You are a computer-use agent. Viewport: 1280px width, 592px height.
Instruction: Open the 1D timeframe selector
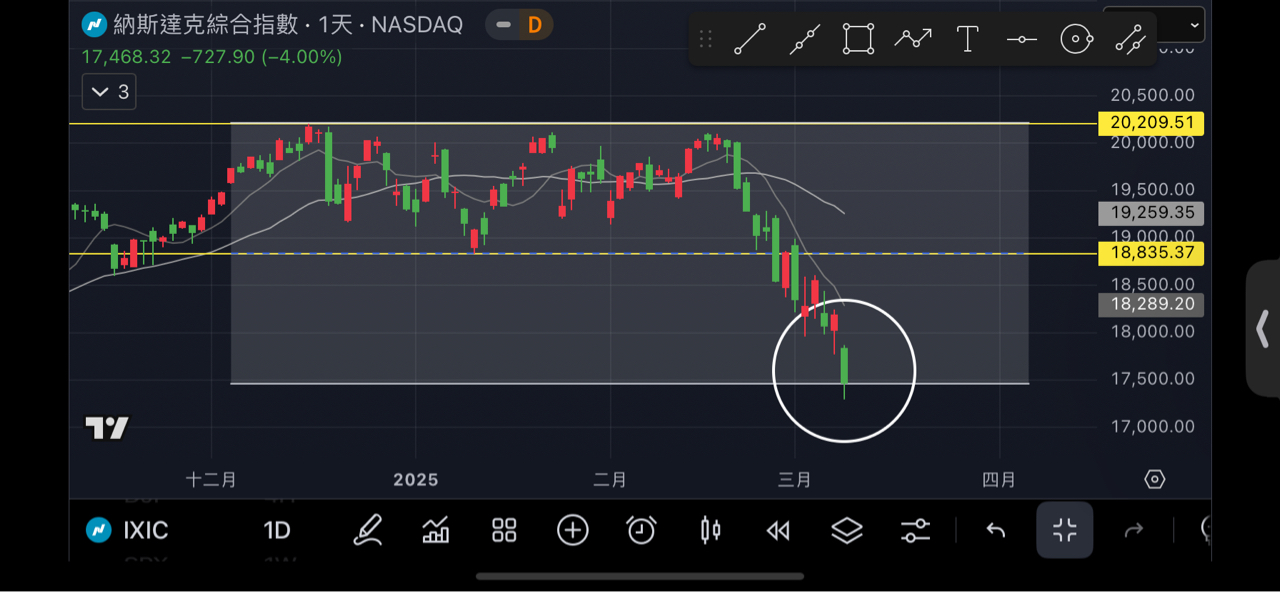click(x=277, y=530)
